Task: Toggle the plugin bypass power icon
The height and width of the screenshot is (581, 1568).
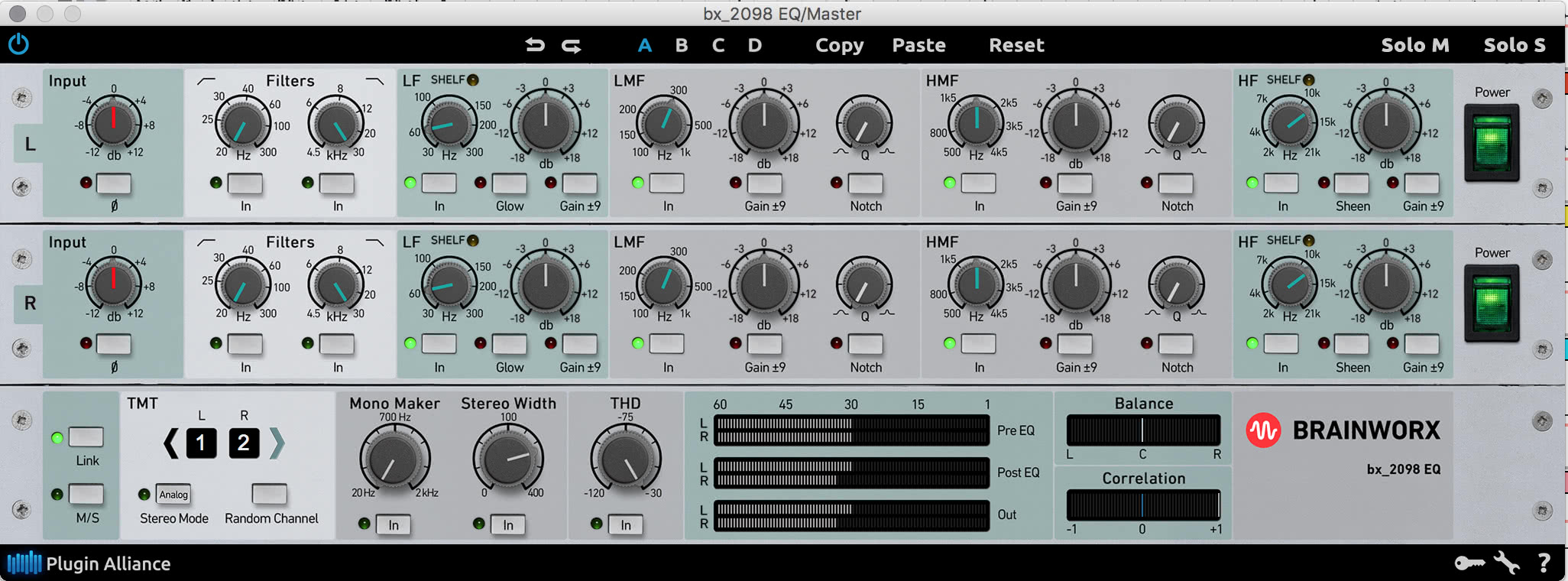Action: point(19,44)
